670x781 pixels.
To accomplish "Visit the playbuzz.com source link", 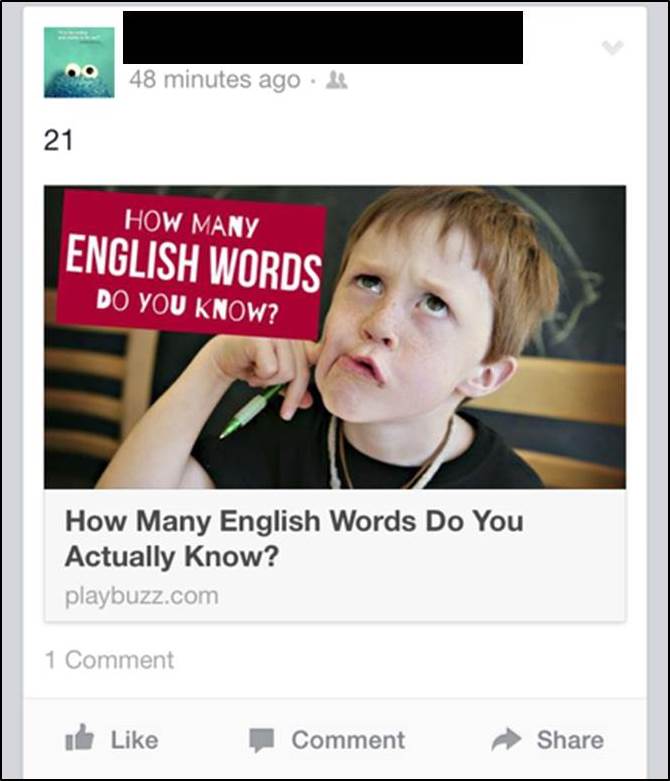I will pyautogui.click(x=141, y=596).
